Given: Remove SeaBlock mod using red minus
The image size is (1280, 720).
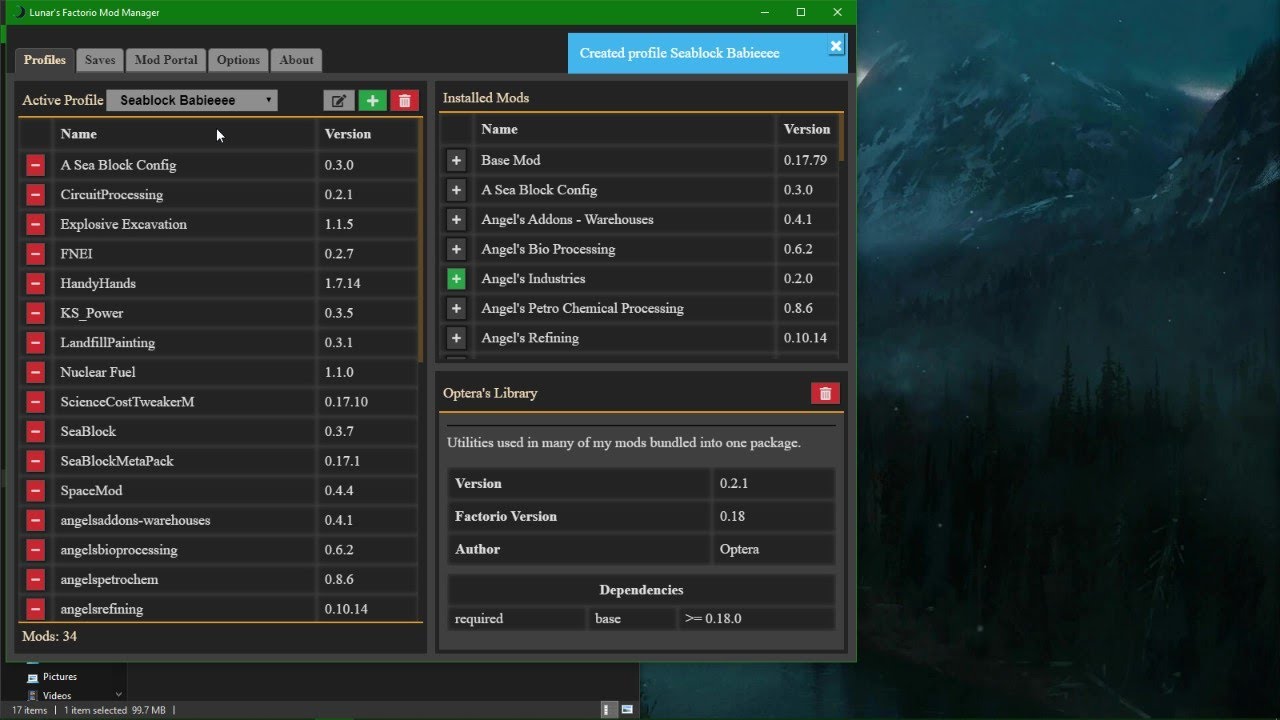Looking at the screenshot, I should coord(35,431).
